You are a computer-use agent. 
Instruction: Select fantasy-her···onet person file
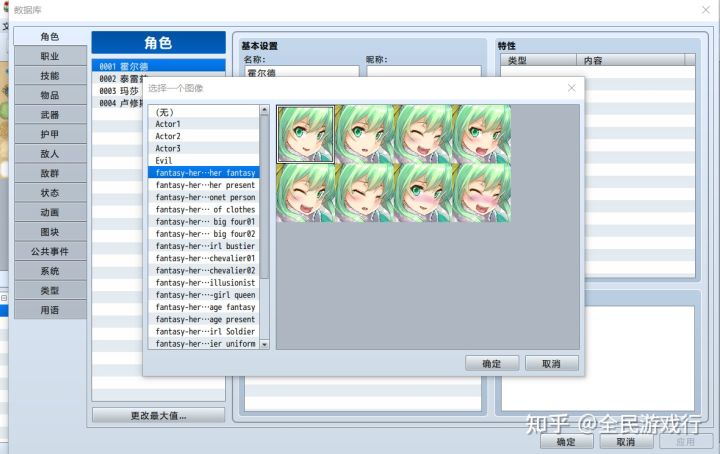coord(204,197)
